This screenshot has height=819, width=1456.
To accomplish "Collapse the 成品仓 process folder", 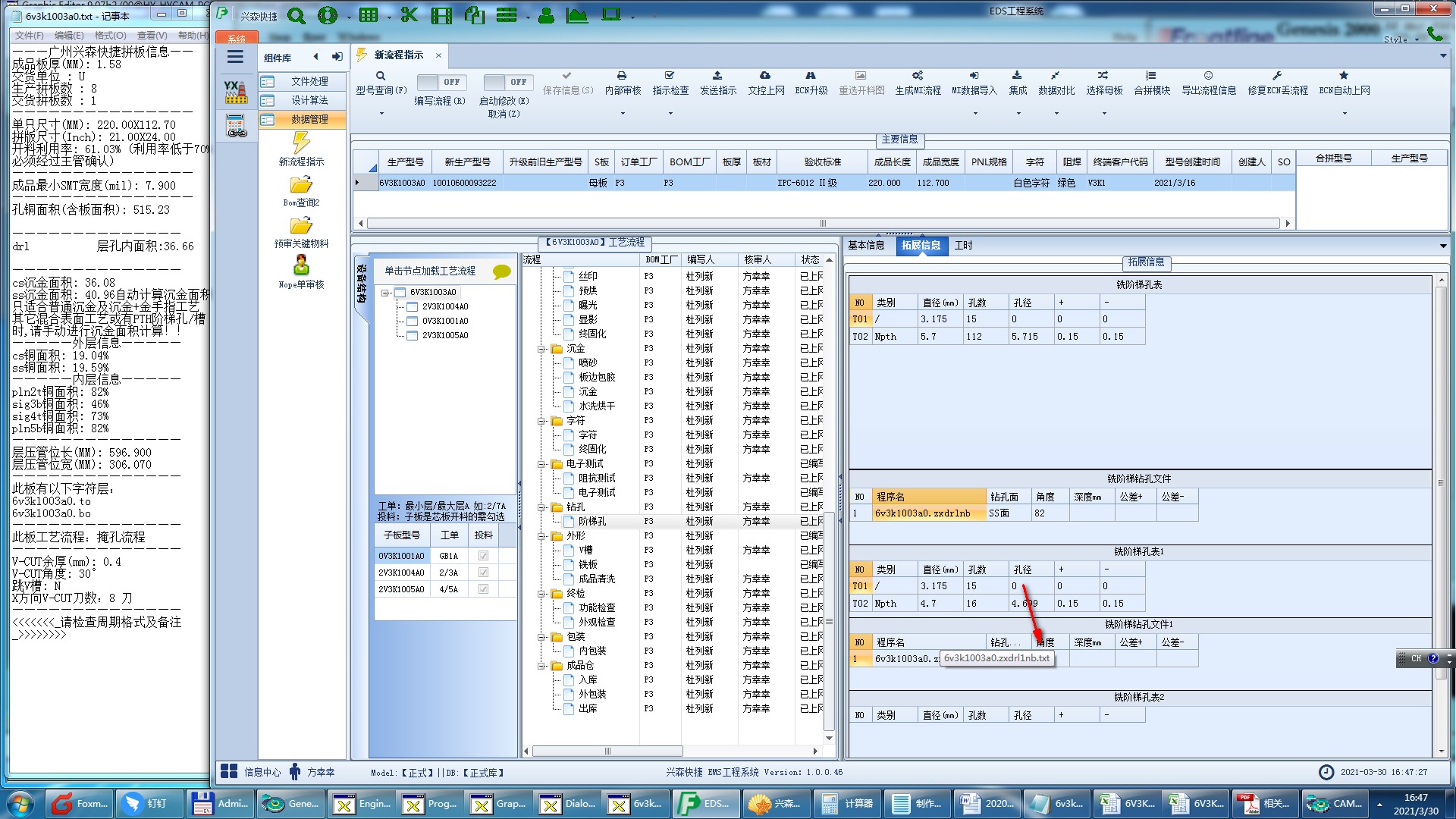I will [542, 666].
